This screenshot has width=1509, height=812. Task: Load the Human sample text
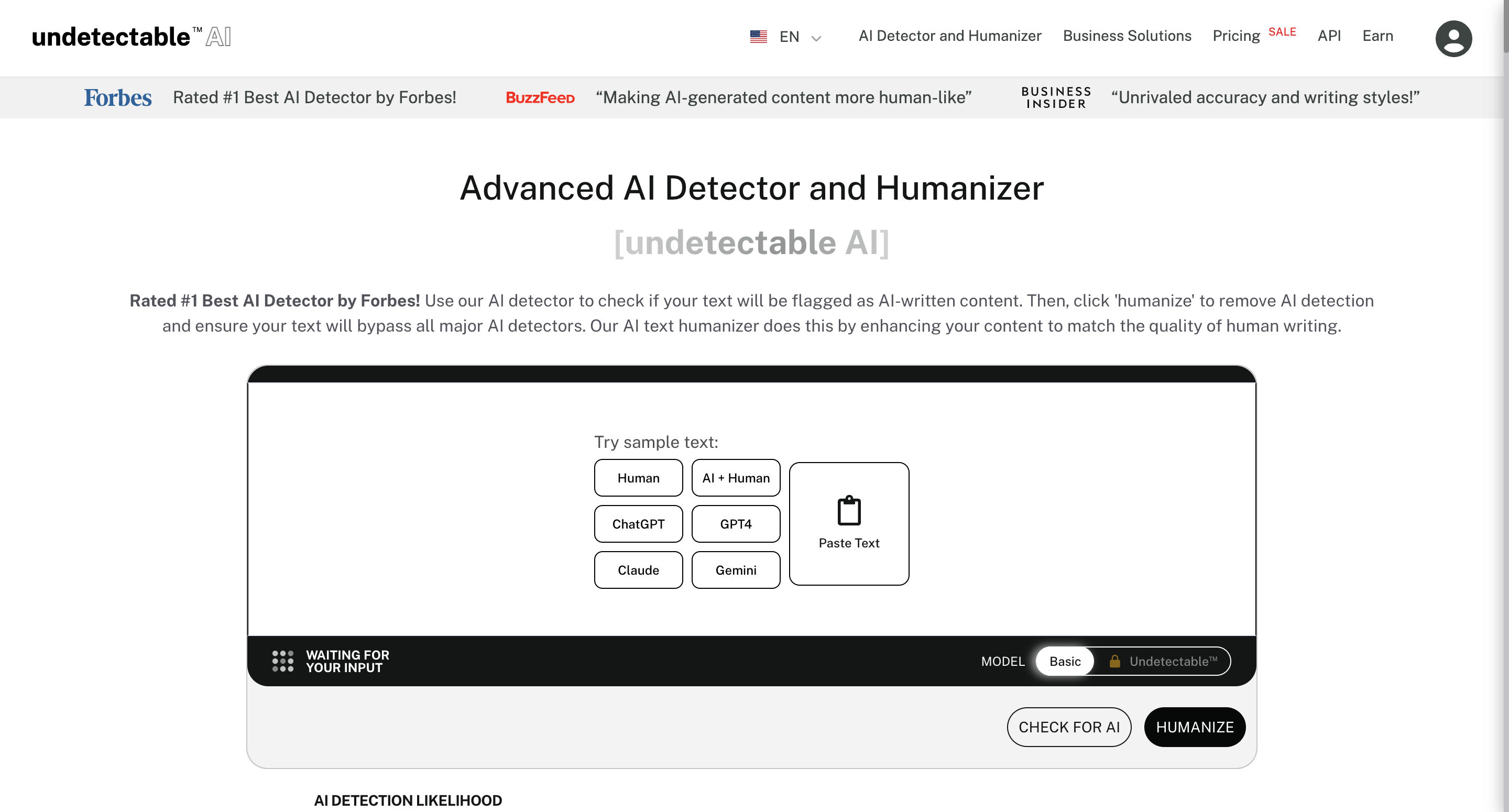tap(639, 478)
